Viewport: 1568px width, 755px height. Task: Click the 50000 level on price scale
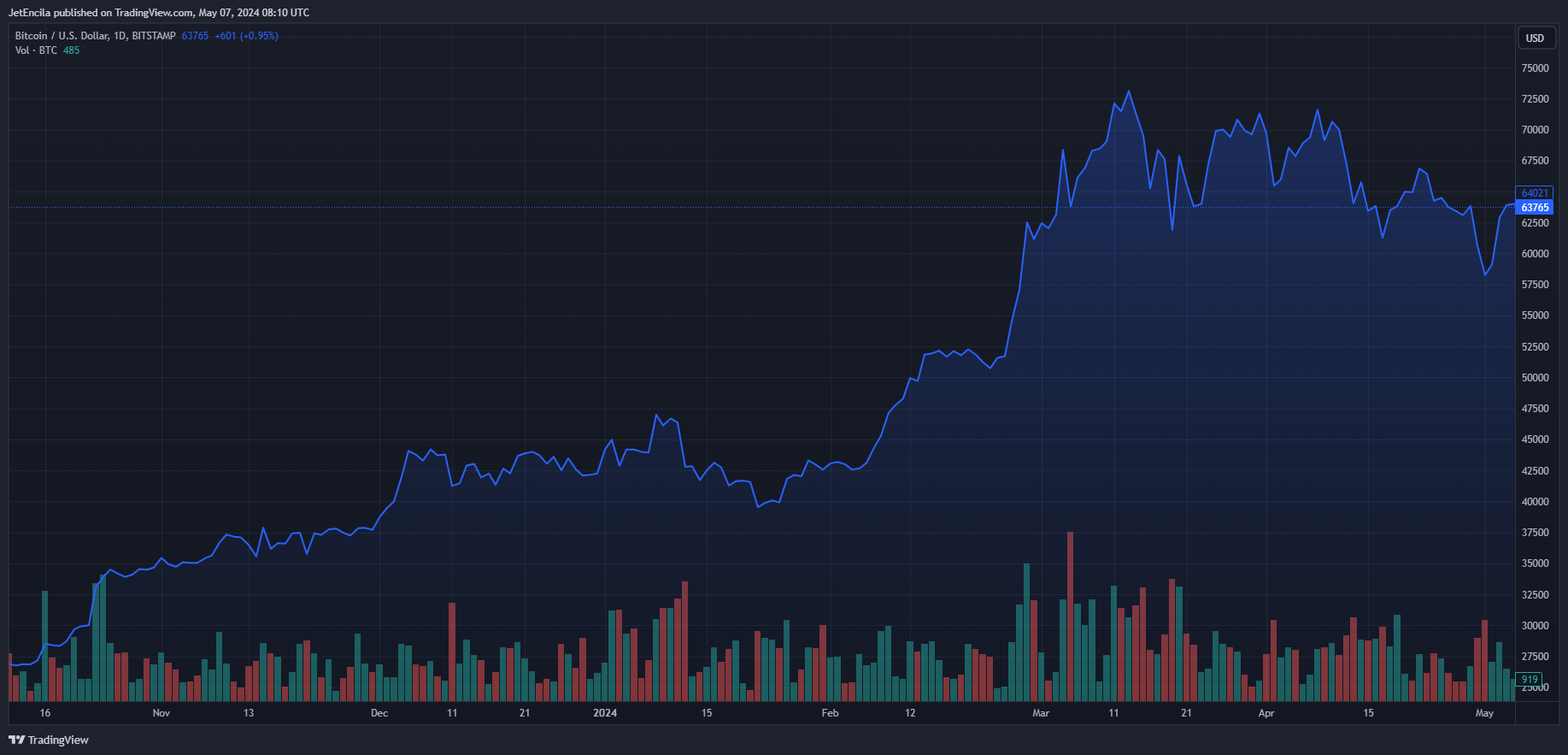(x=1535, y=378)
